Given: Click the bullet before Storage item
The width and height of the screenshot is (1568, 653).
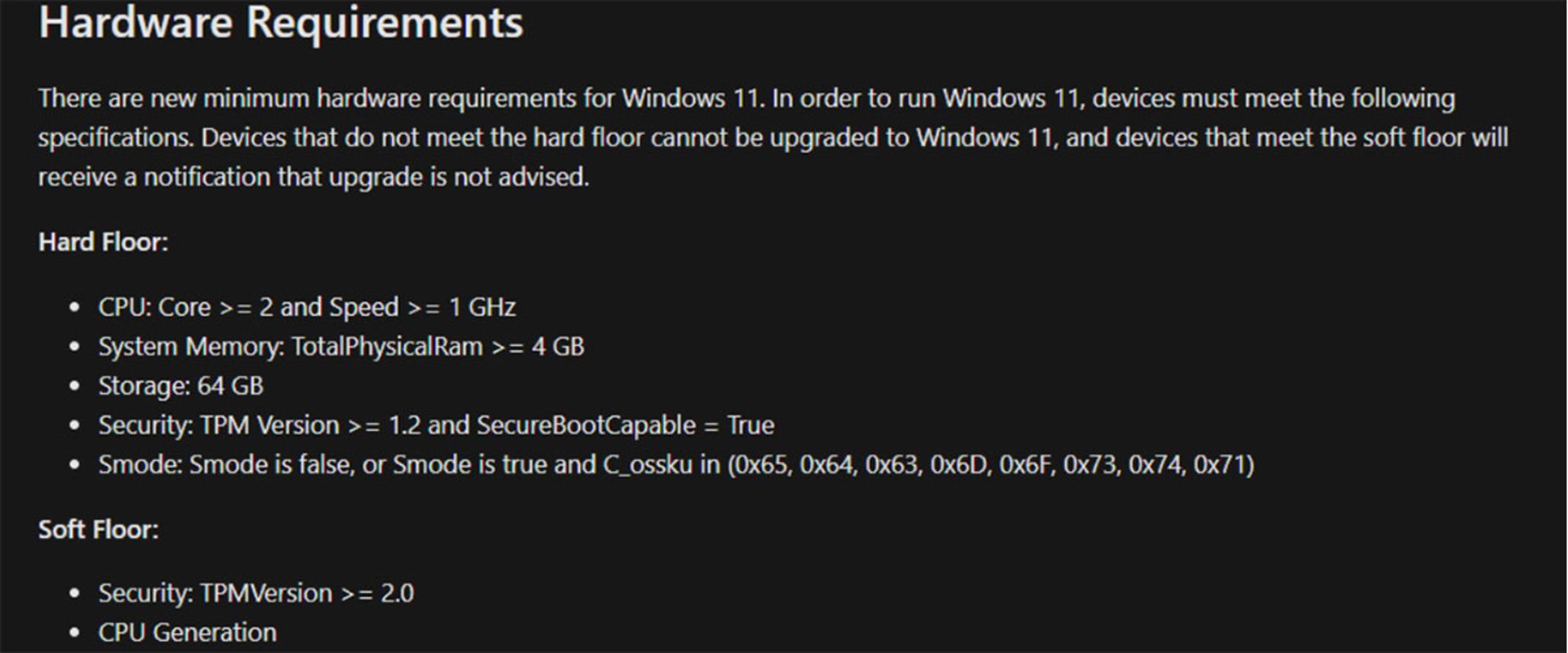Looking at the screenshot, I should [75, 387].
